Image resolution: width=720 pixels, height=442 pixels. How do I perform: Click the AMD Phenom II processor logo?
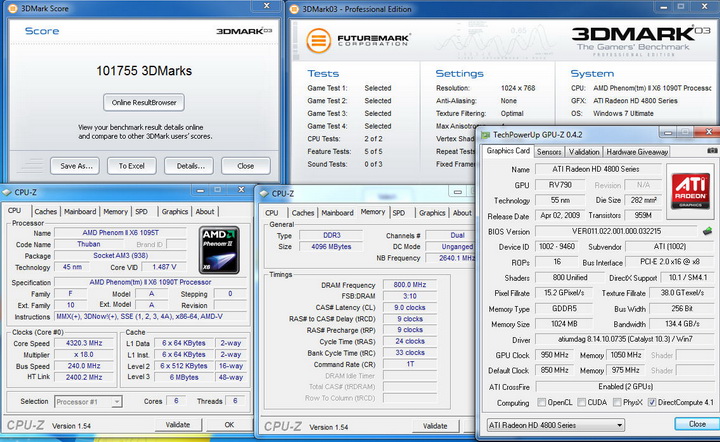coord(219,250)
